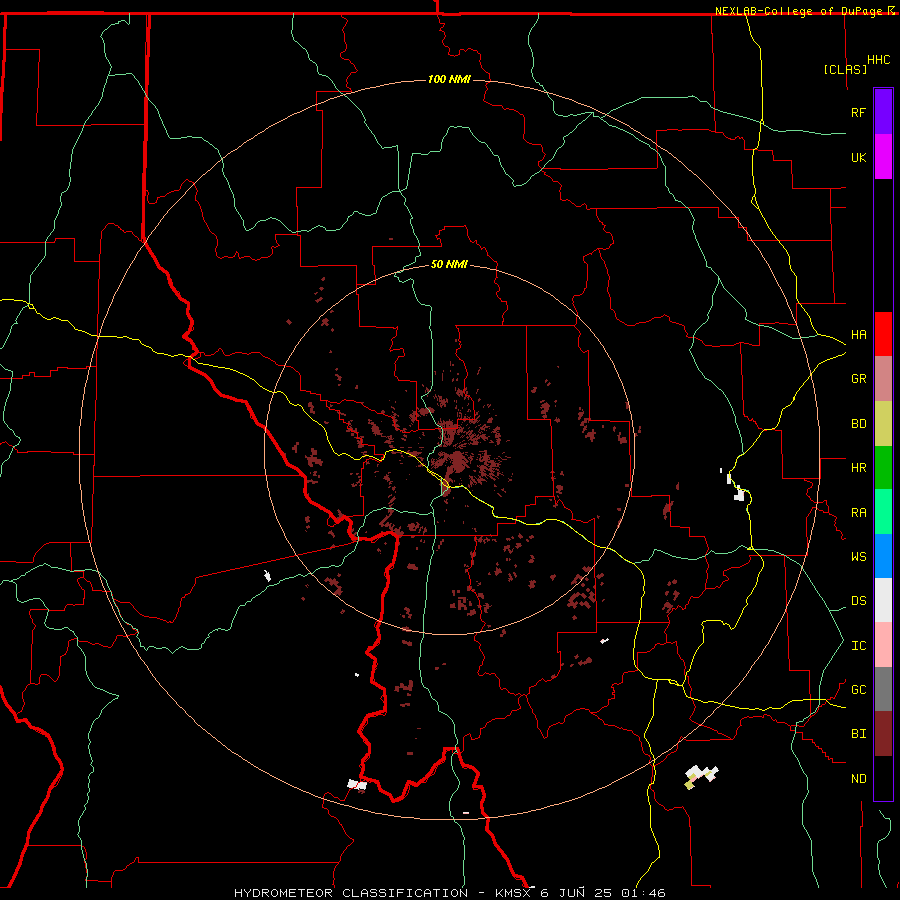This screenshot has width=900, height=900.
Task: Click the green HR heavy rain swatch
Action: click(883, 467)
